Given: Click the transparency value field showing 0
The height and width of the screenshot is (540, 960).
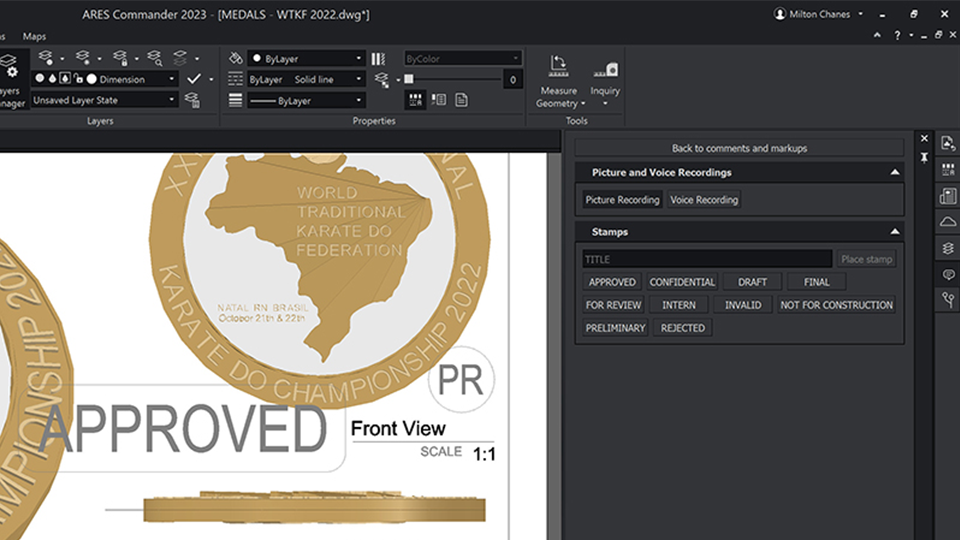Looking at the screenshot, I should click(x=512, y=79).
